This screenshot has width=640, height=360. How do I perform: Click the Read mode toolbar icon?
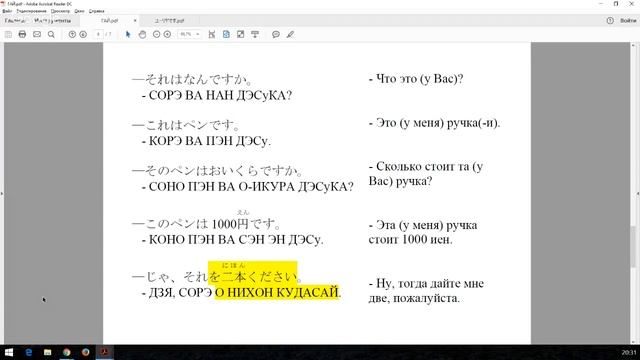255,35
